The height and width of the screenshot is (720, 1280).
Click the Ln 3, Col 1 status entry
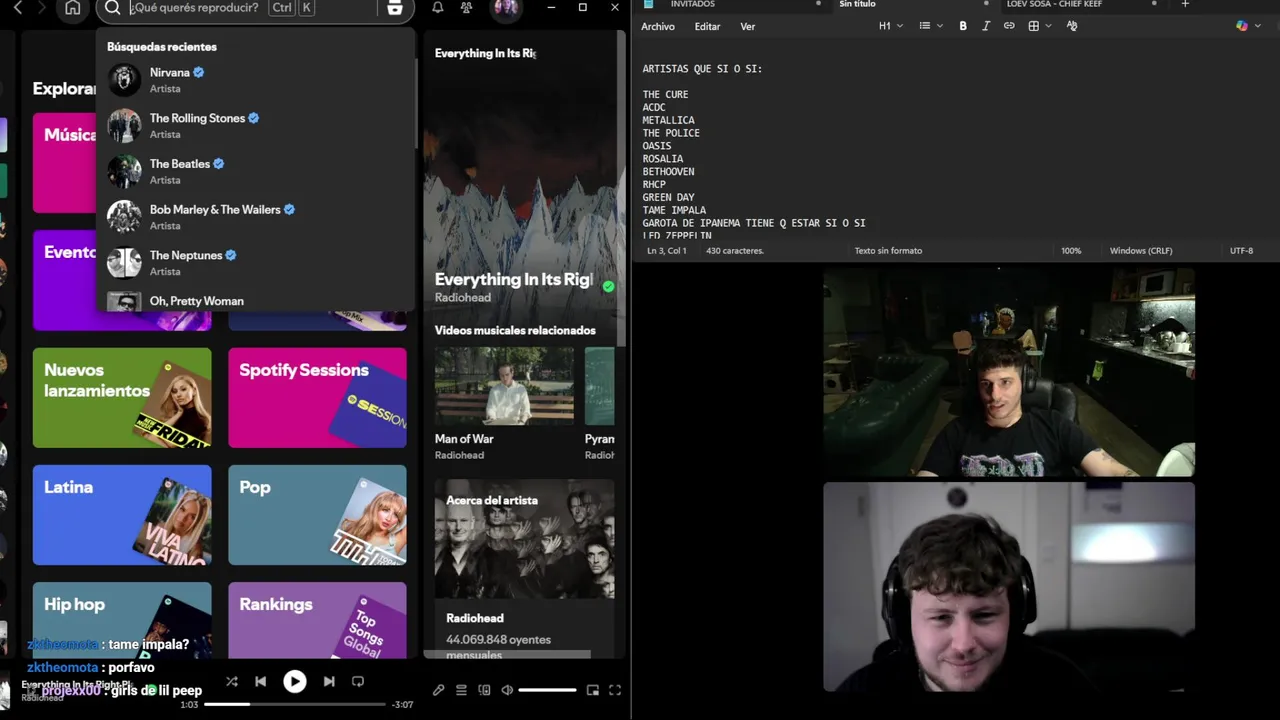(x=667, y=251)
